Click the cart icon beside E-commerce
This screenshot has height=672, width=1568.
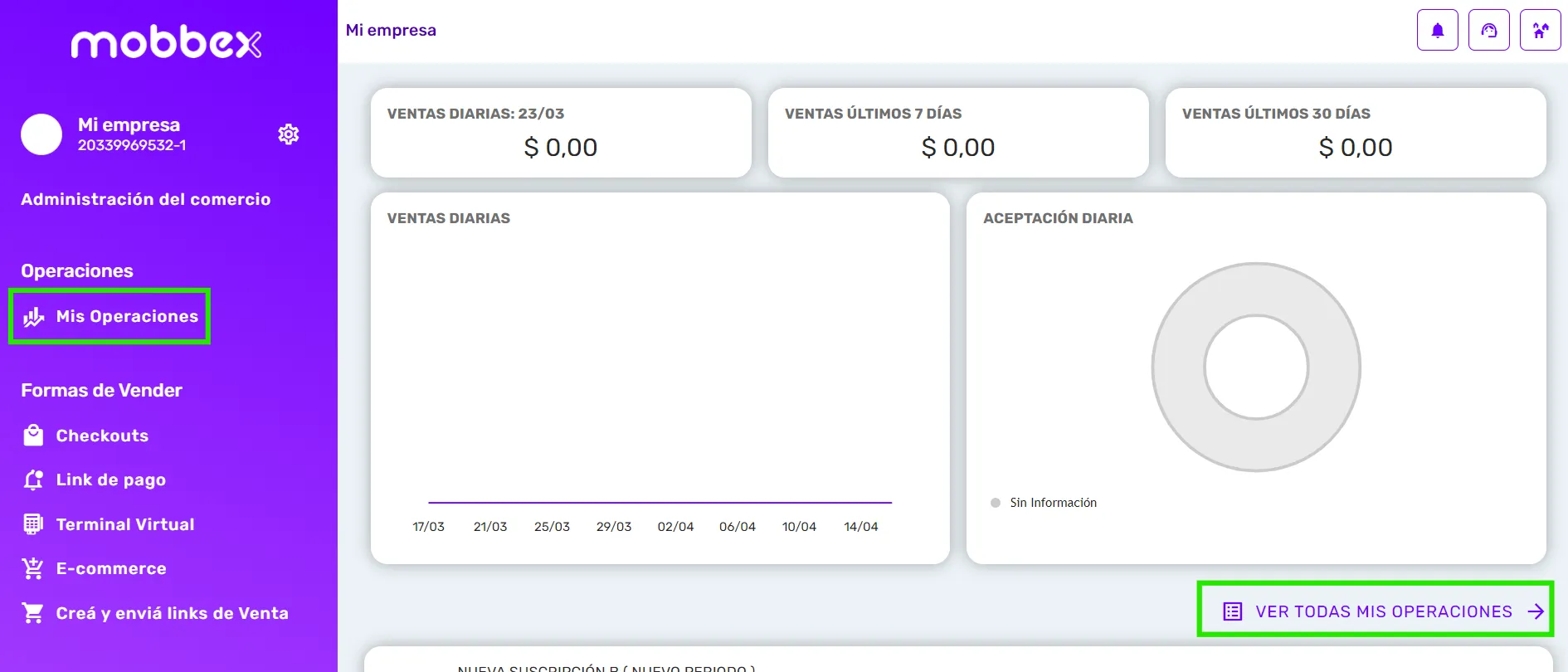click(33, 568)
